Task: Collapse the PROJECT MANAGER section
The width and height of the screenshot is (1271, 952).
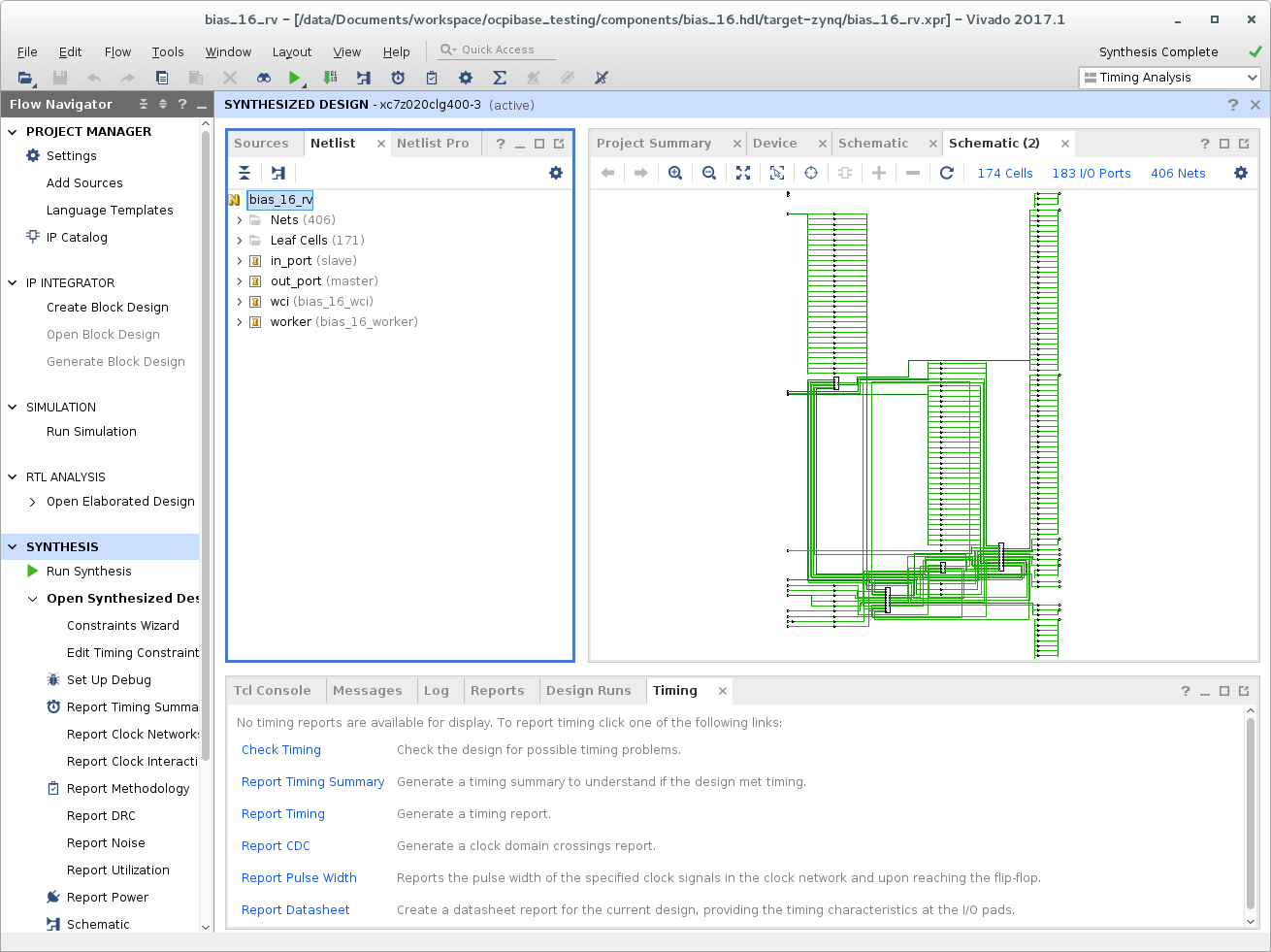Action: click(13, 132)
